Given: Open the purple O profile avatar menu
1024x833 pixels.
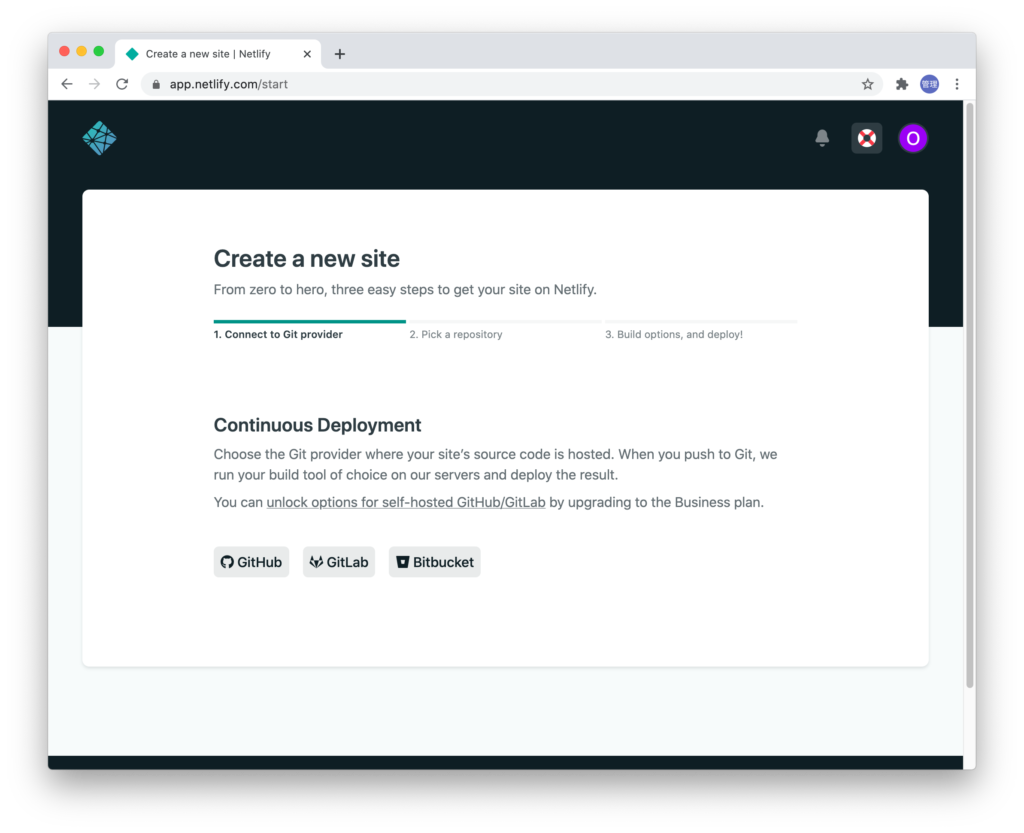Looking at the screenshot, I should pos(913,138).
